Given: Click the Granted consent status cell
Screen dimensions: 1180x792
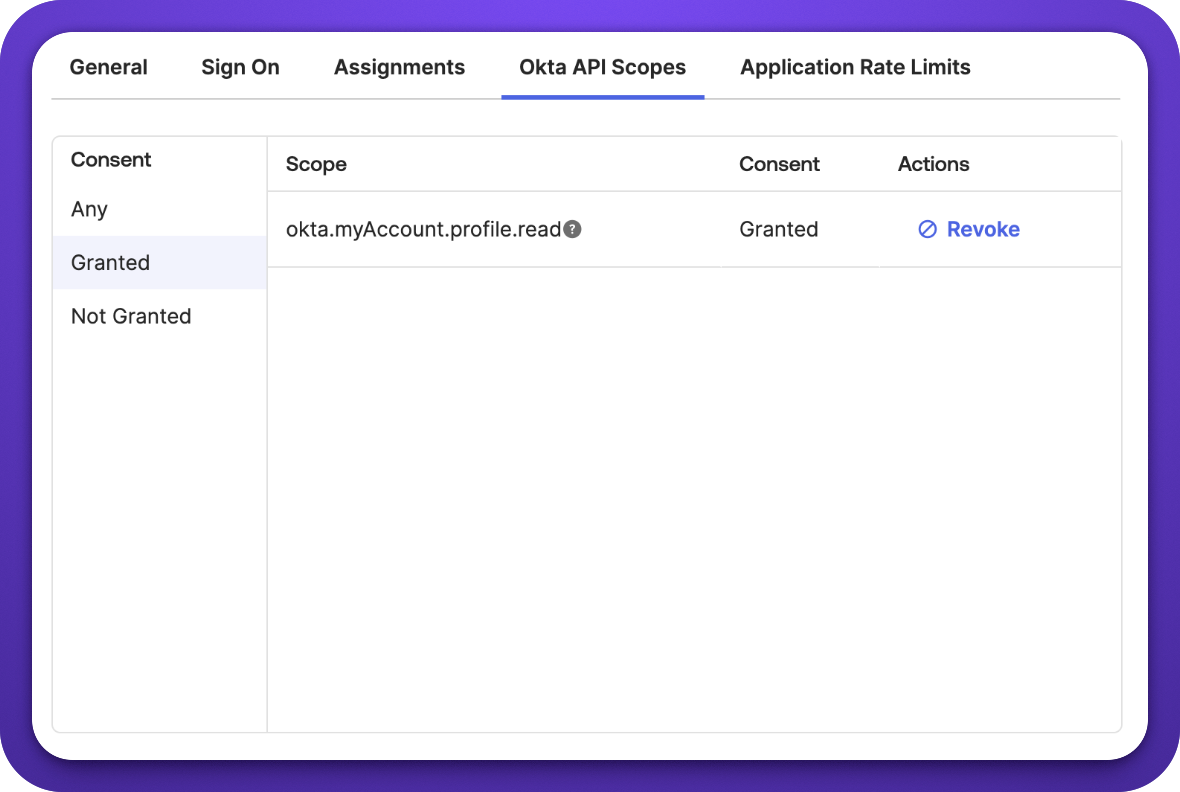Looking at the screenshot, I should (x=778, y=229).
